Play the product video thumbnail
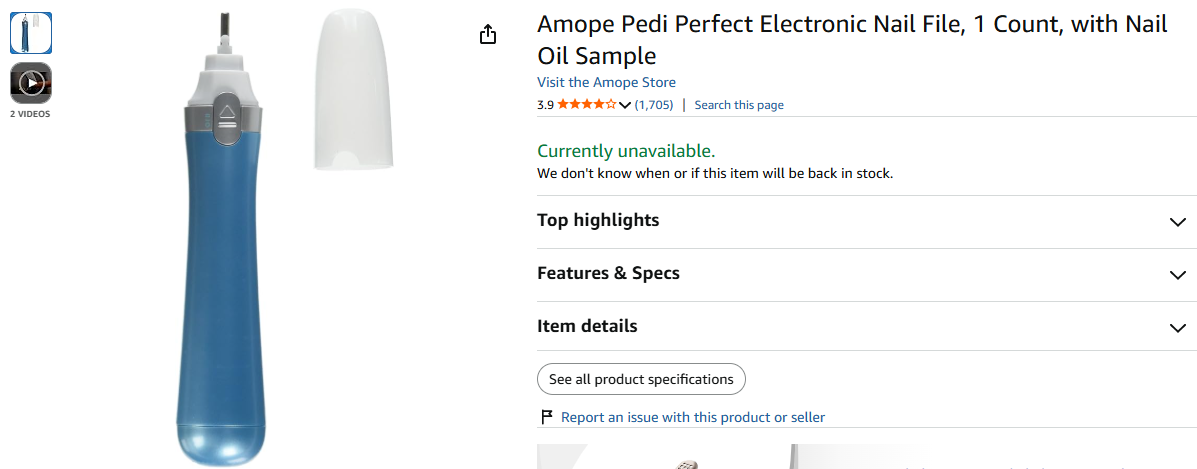The image size is (1197, 469). tap(31, 82)
